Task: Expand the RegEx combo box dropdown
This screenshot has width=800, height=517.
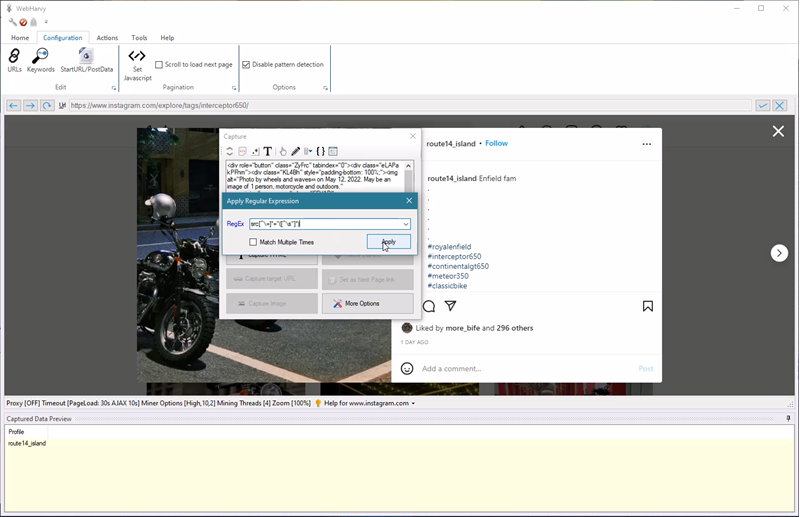Action: [x=405, y=224]
